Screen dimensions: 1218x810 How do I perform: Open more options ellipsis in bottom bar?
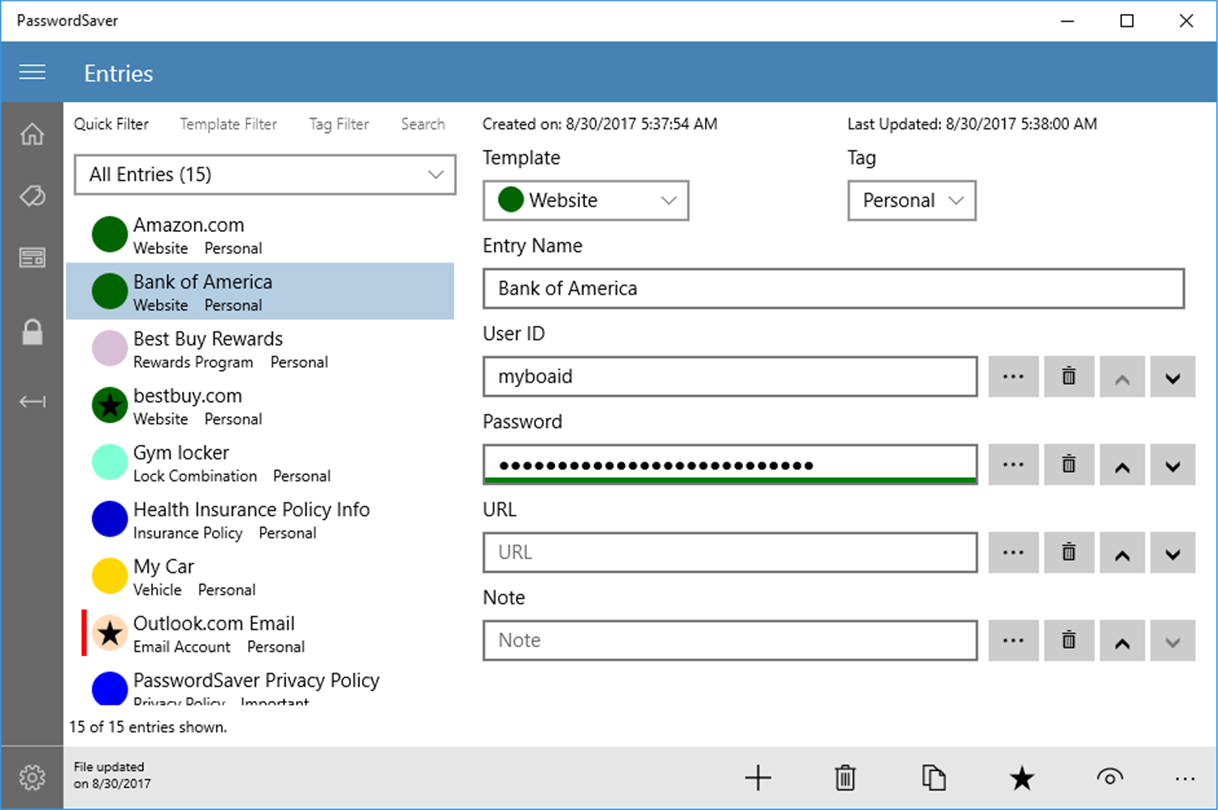tap(1186, 778)
